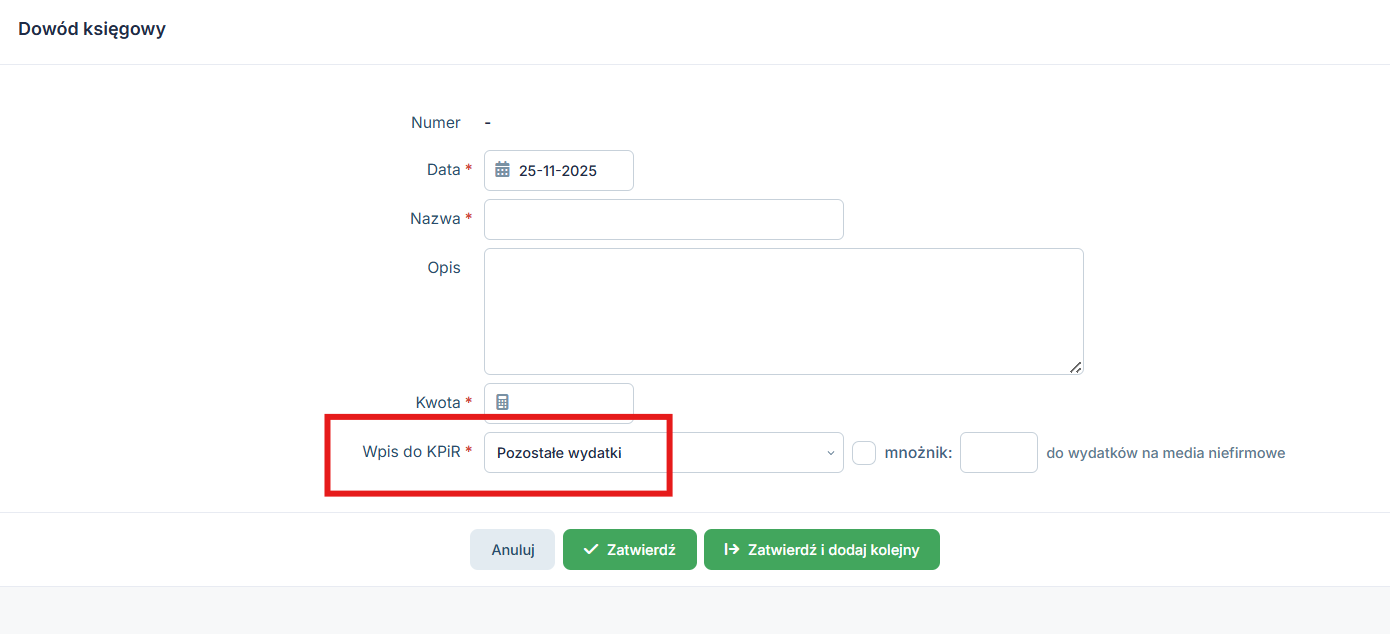This screenshot has height=634, width=1390.
Task: Click the chevron arrow of Pozostałe wydatki select
Action: click(x=830, y=453)
